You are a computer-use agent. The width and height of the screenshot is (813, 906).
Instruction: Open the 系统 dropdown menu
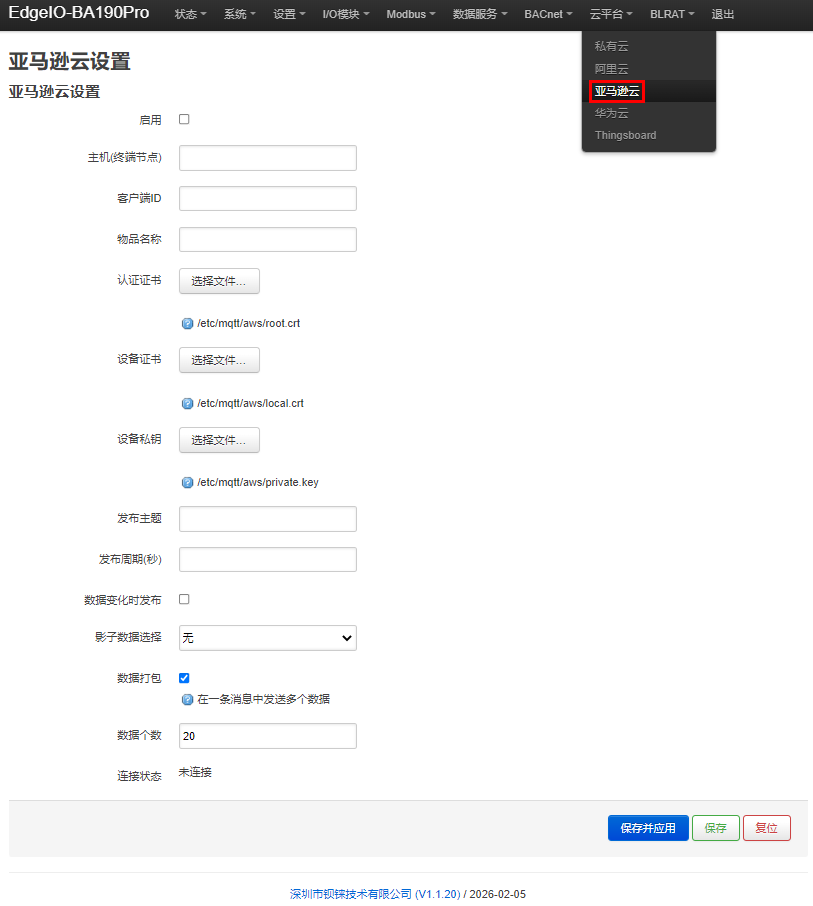point(240,14)
